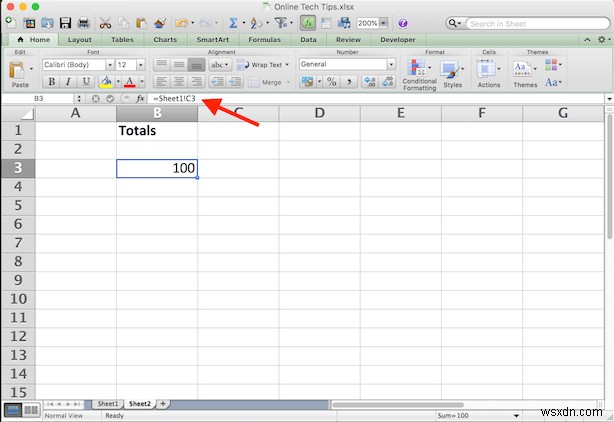Apply the yellow fill color
614x422 pixels.
pyautogui.click(x=106, y=81)
